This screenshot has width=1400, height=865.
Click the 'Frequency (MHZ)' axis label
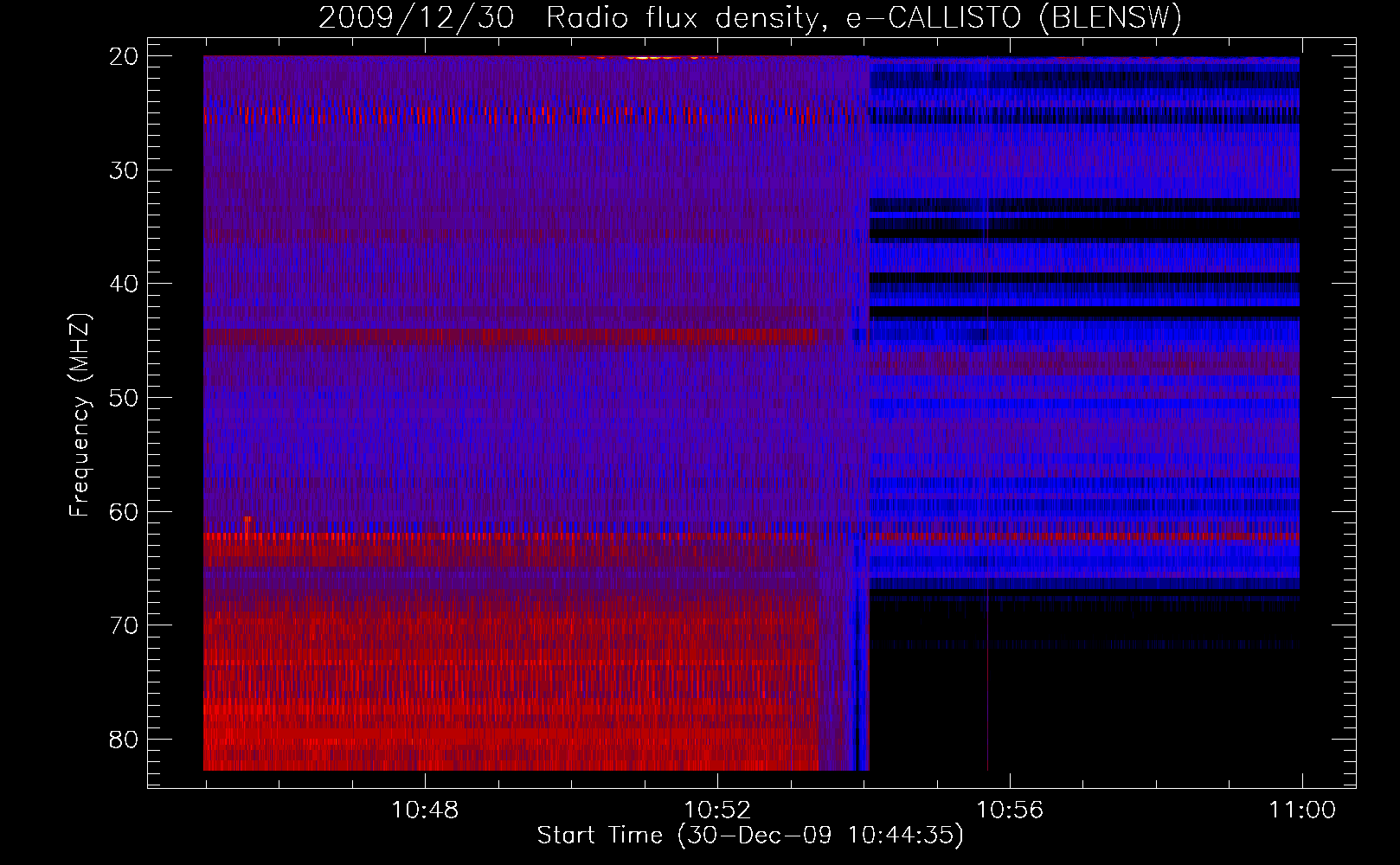80,415
